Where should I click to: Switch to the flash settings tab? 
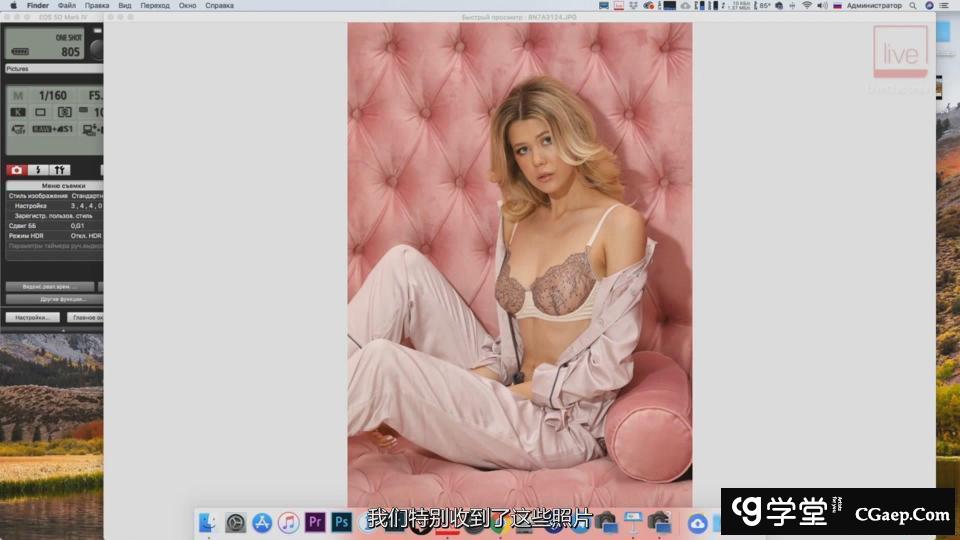[39, 170]
